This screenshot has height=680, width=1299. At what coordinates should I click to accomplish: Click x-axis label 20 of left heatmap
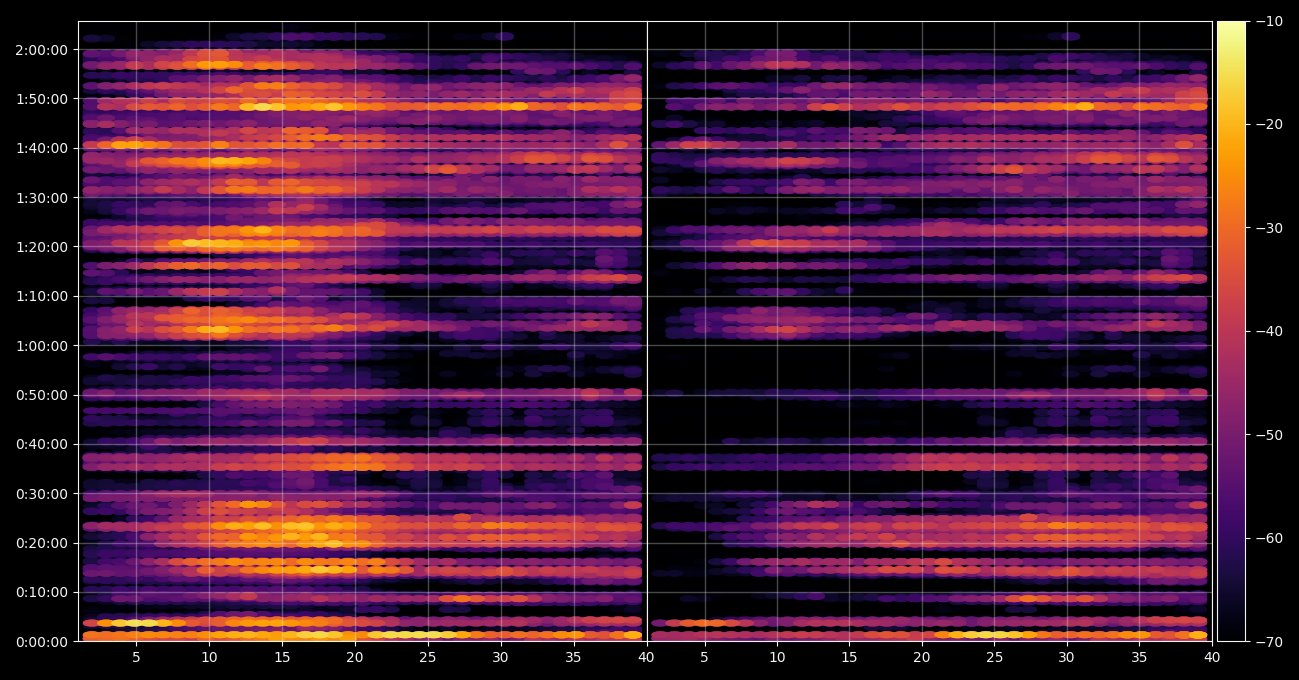[354, 657]
